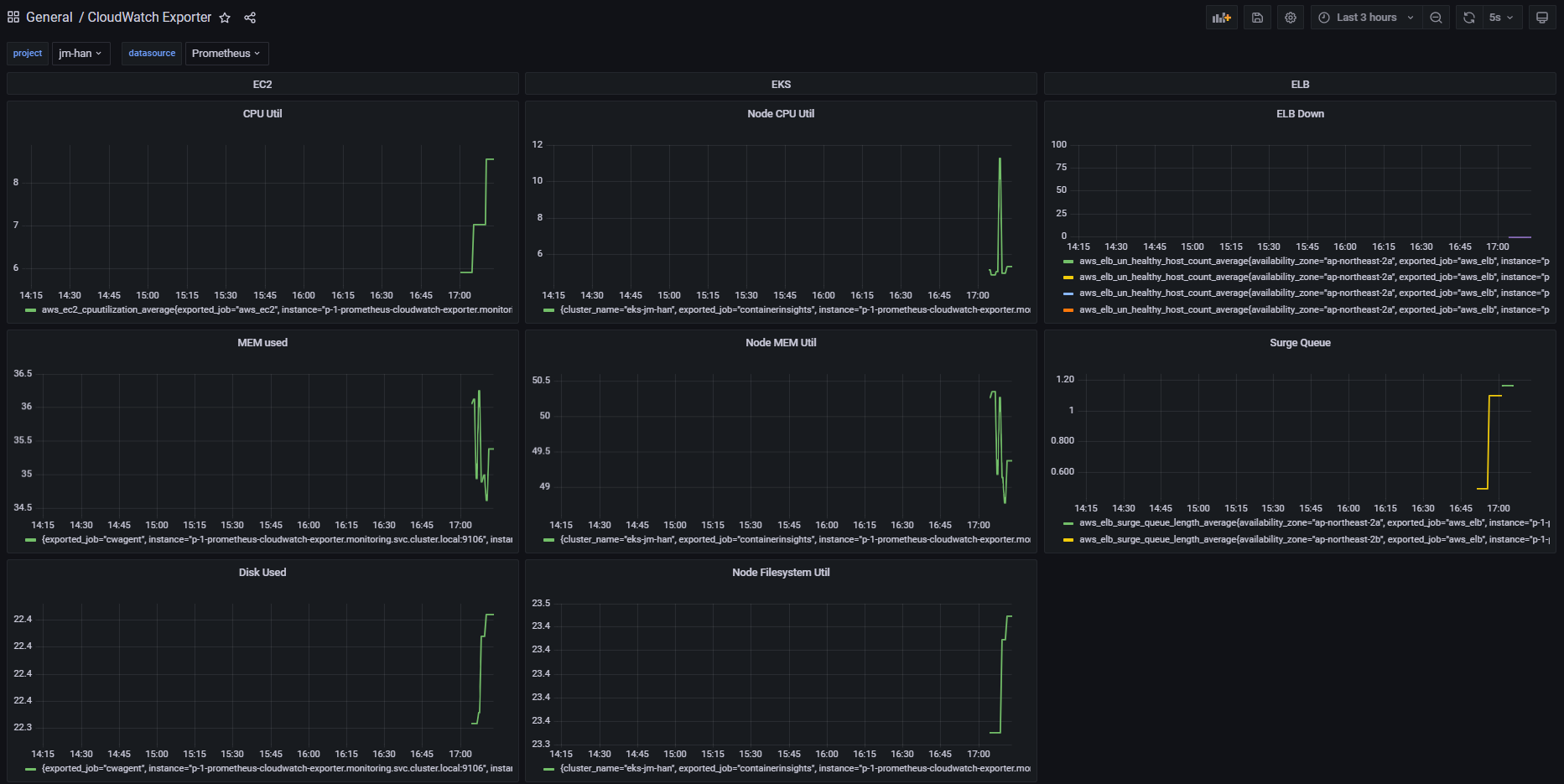The height and width of the screenshot is (784, 1564).
Task: Collapse the ELB row header
Action: pos(1300,84)
